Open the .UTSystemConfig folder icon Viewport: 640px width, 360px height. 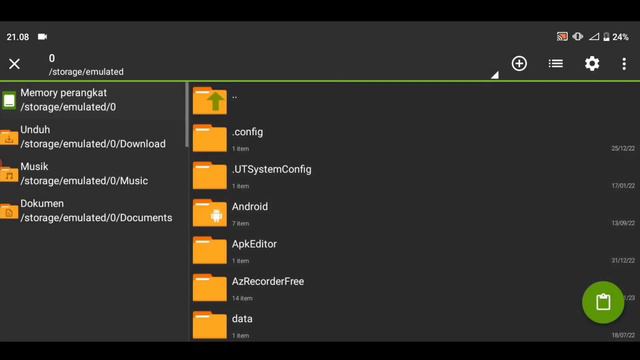pos(210,176)
